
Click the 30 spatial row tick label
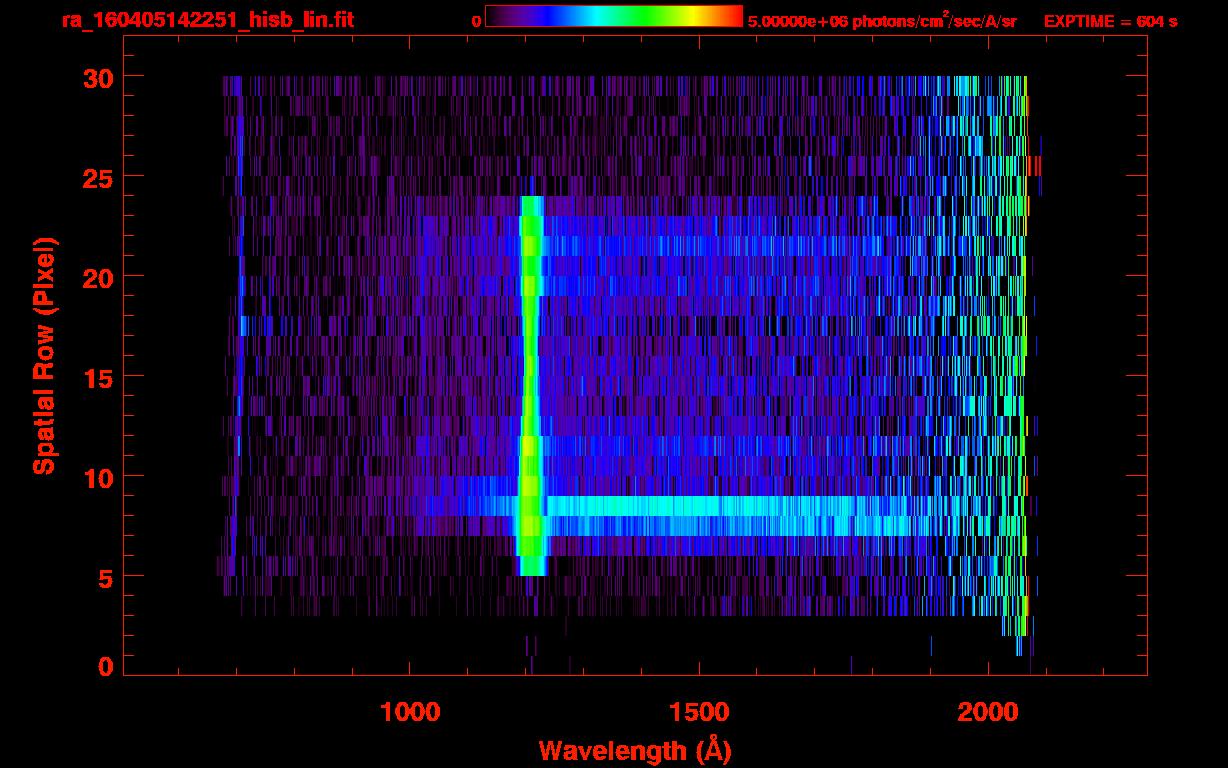pyautogui.click(x=99, y=77)
